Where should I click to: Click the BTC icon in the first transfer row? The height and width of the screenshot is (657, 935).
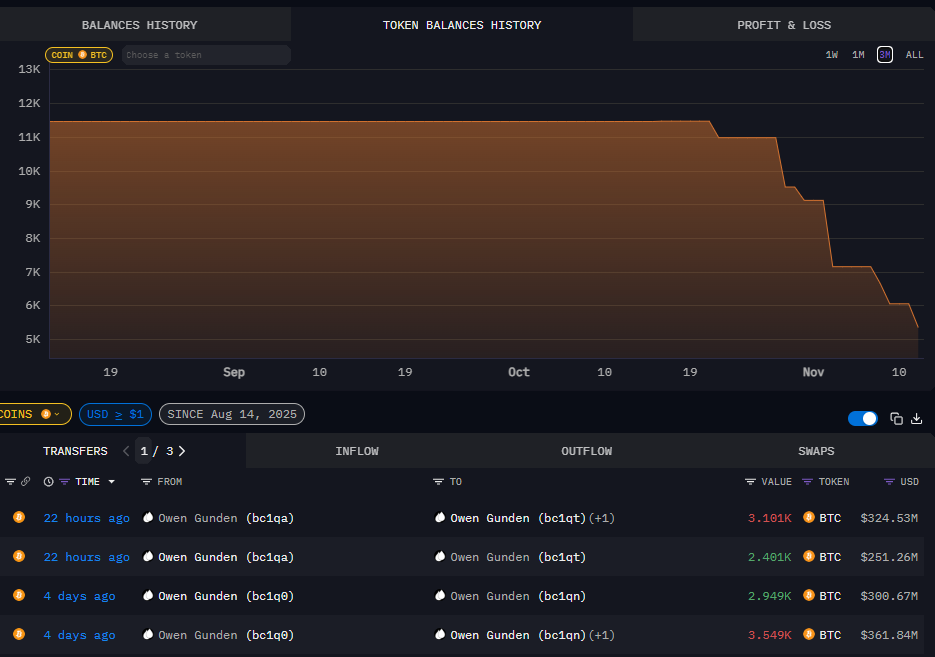click(808, 518)
